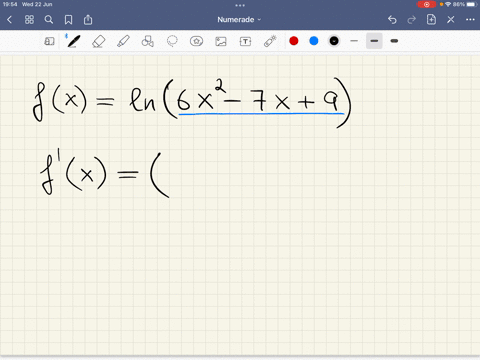Select the Highlighter tool
480x360 pixels.
[123, 41]
